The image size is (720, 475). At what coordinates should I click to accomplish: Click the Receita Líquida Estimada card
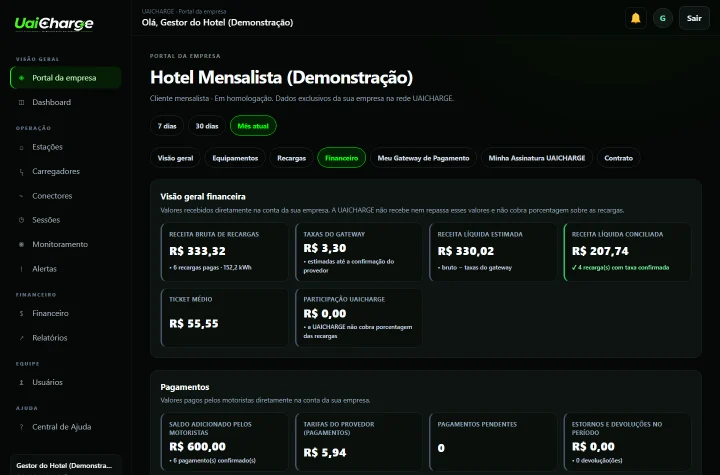tap(493, 252)
